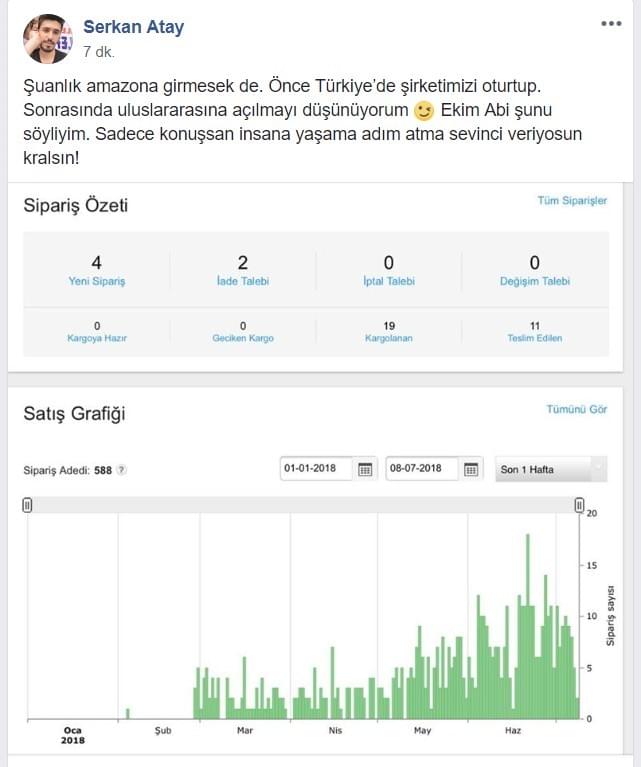This screenshot has height=767, width=641.
Task: Expand the Son 1 Hafta dropdown
Action: (551, 469)
